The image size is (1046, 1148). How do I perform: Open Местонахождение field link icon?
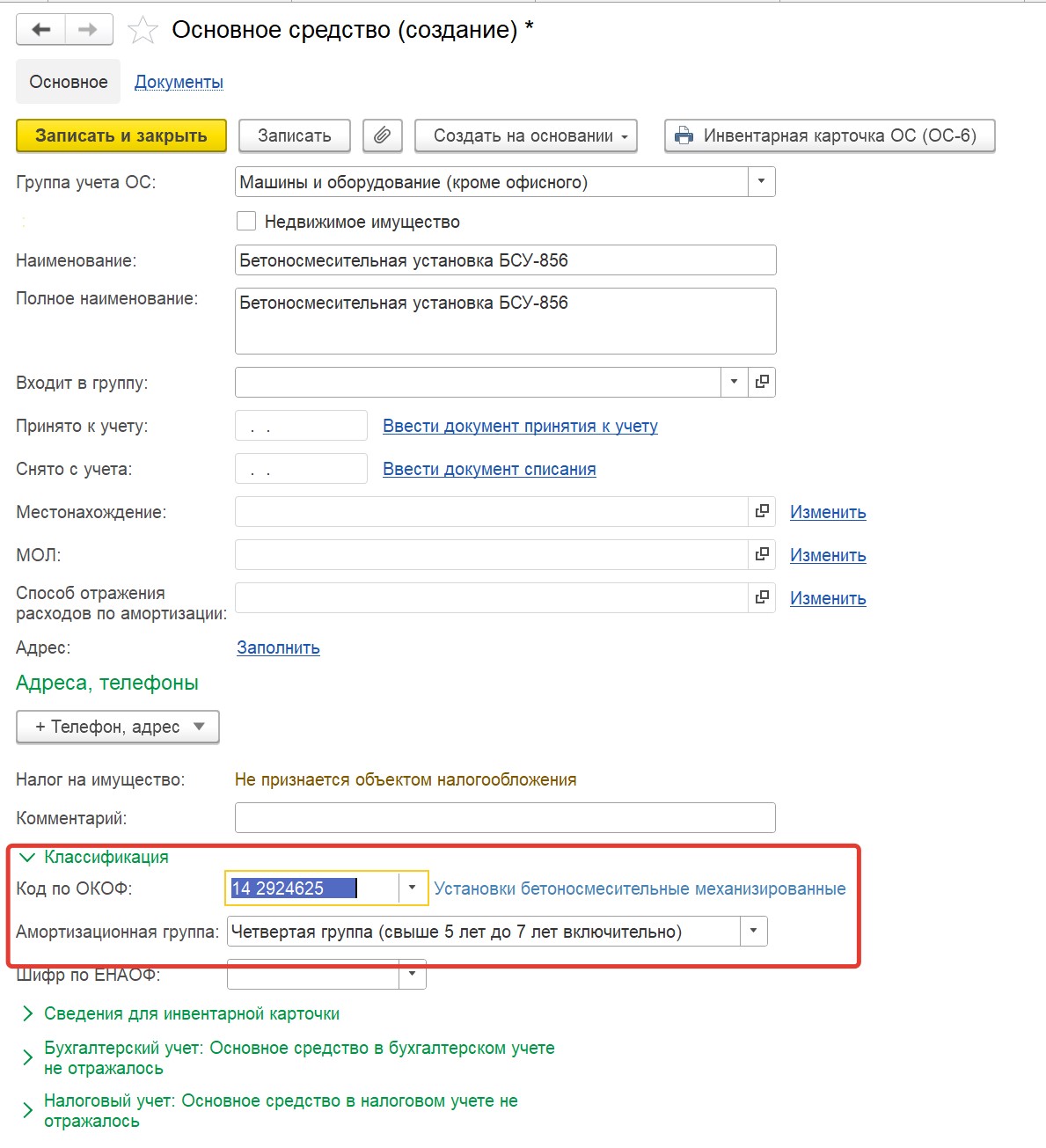[x=762, y=511]
